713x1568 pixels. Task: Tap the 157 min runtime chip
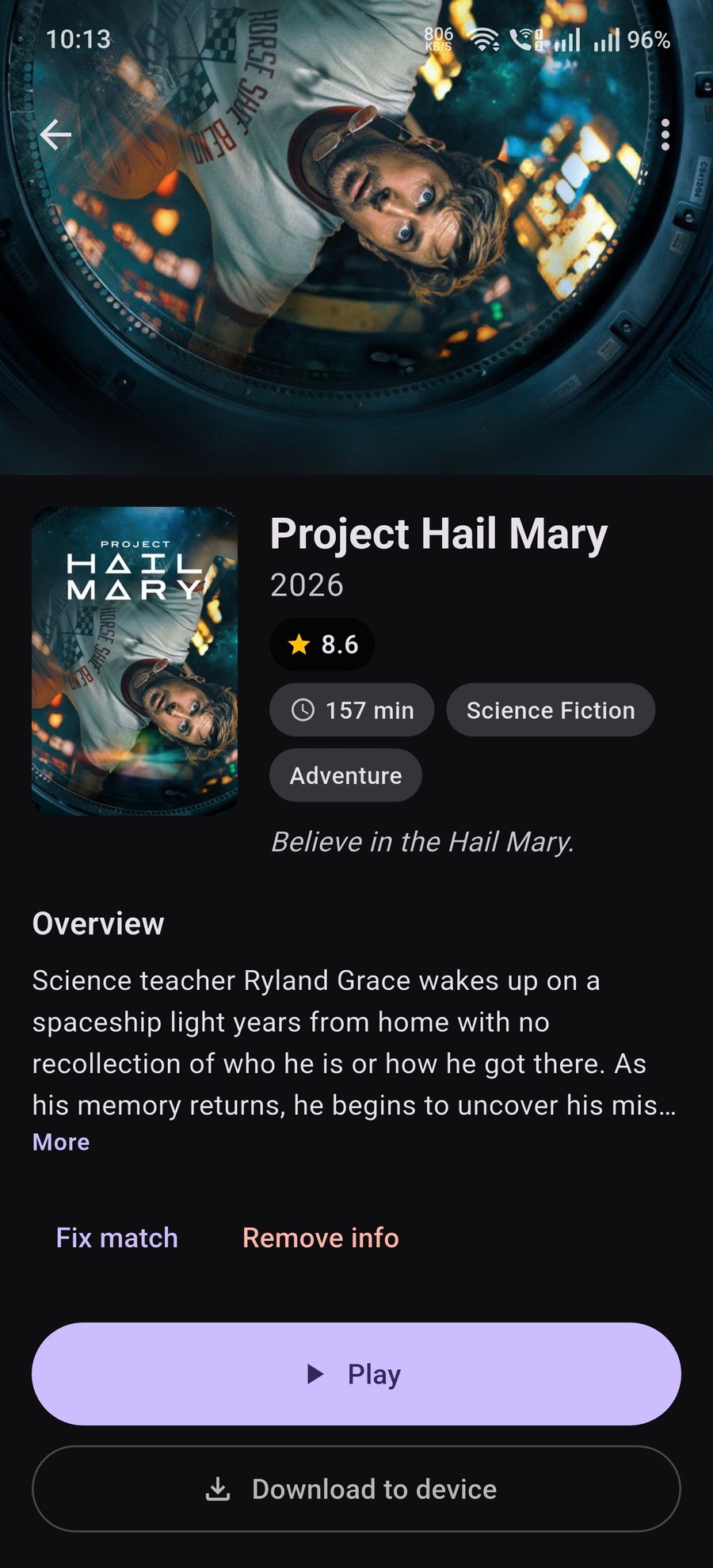pyautogui.click(x=352, y=710)
